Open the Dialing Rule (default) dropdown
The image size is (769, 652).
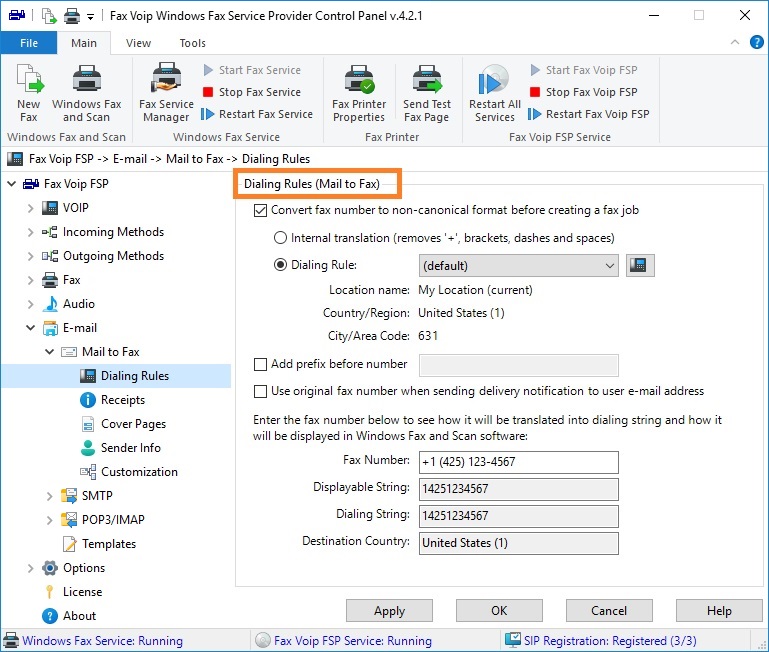[x=519, y=266]
